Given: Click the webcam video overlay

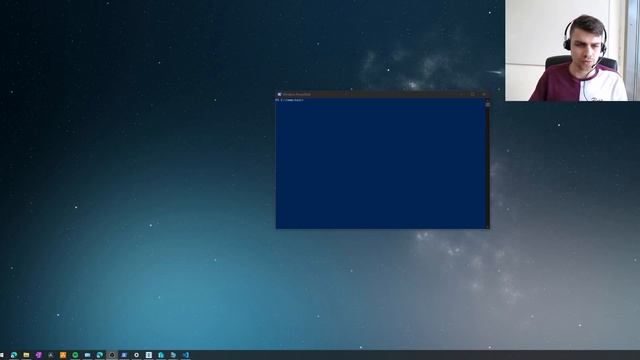Looking at the screenshot, I should [572, 50].
